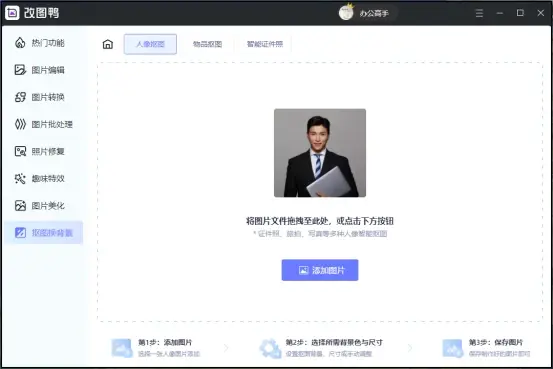This screenshot has width=553, height=369.
Task: Open the hamburger menu in title bar
Action: 479,13
